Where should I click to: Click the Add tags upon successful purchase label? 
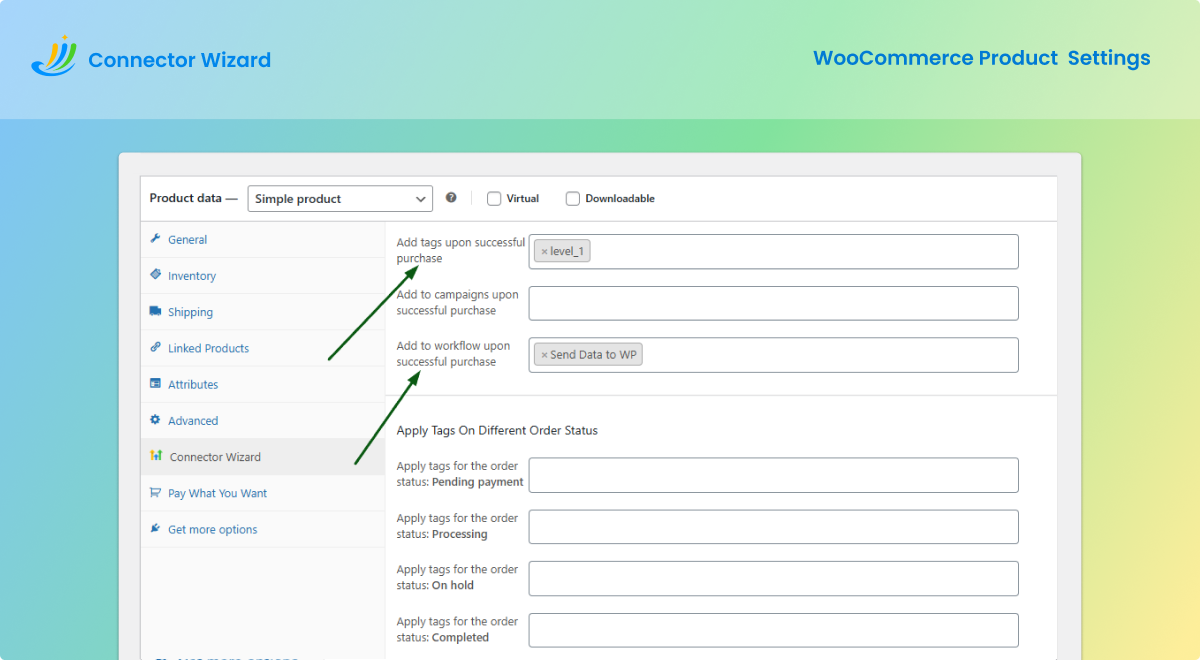point(461,250)
